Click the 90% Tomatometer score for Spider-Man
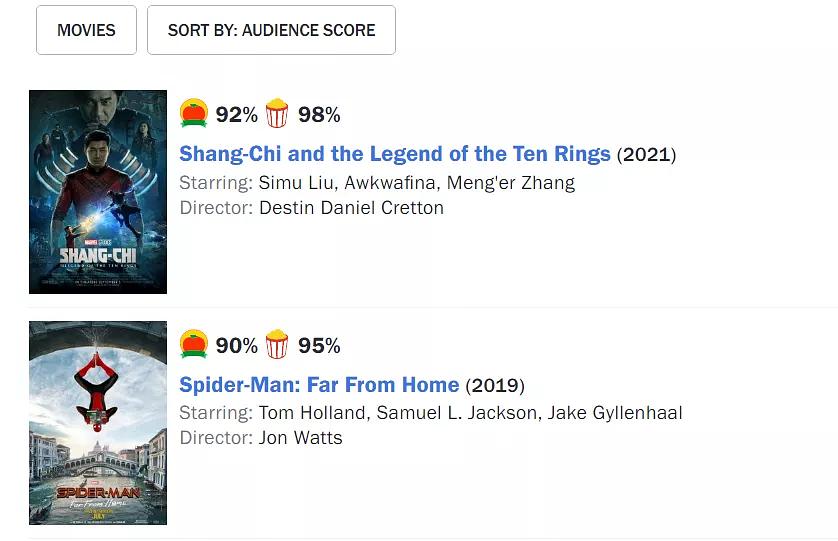 [x=237, y=346]
